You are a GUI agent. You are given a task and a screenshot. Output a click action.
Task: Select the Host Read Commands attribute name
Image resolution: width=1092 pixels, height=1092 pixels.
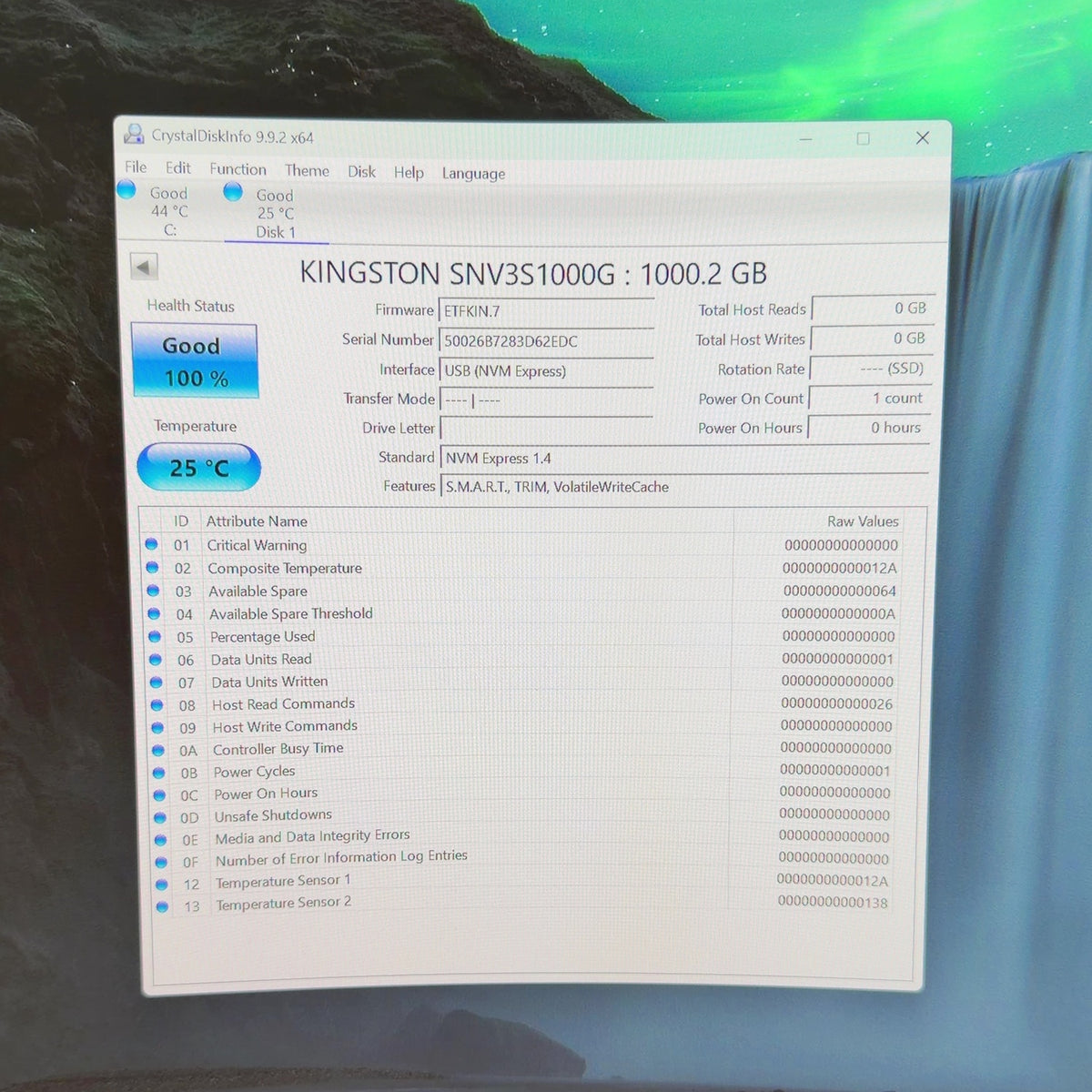tap(284, 704)
